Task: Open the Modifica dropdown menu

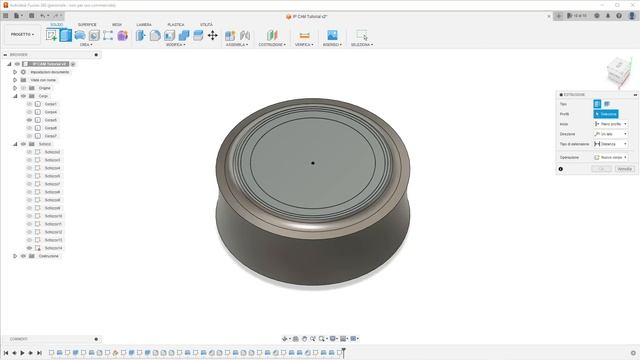Action: 176,44
